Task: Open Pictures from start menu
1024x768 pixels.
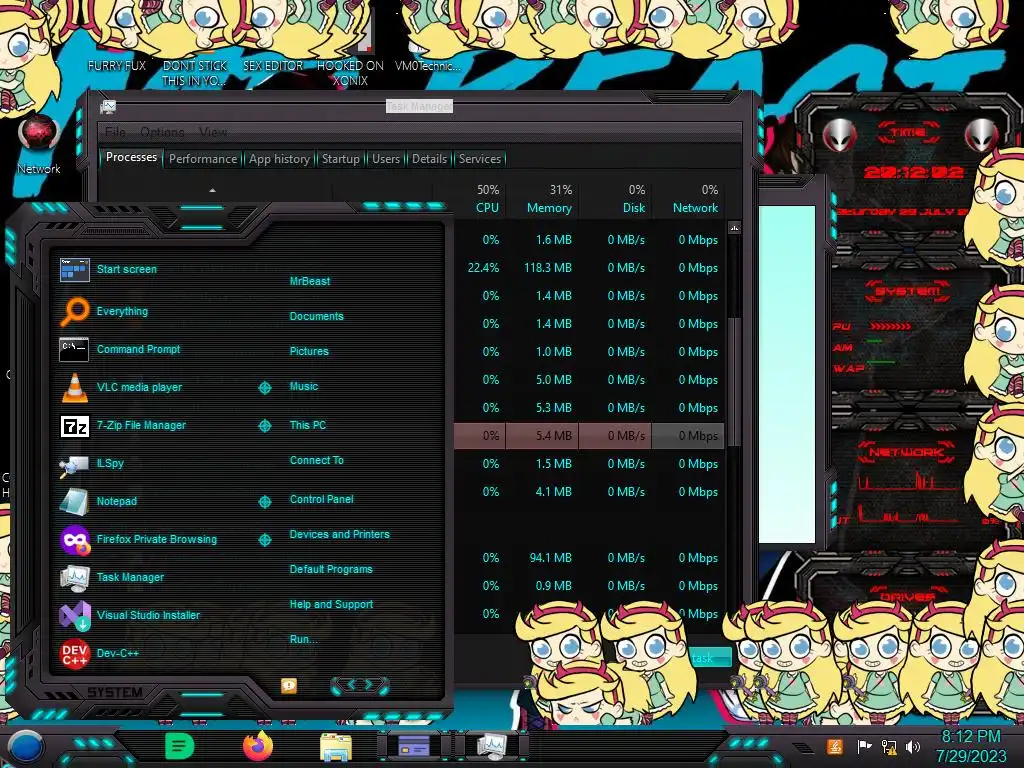Action: [309, 351]
